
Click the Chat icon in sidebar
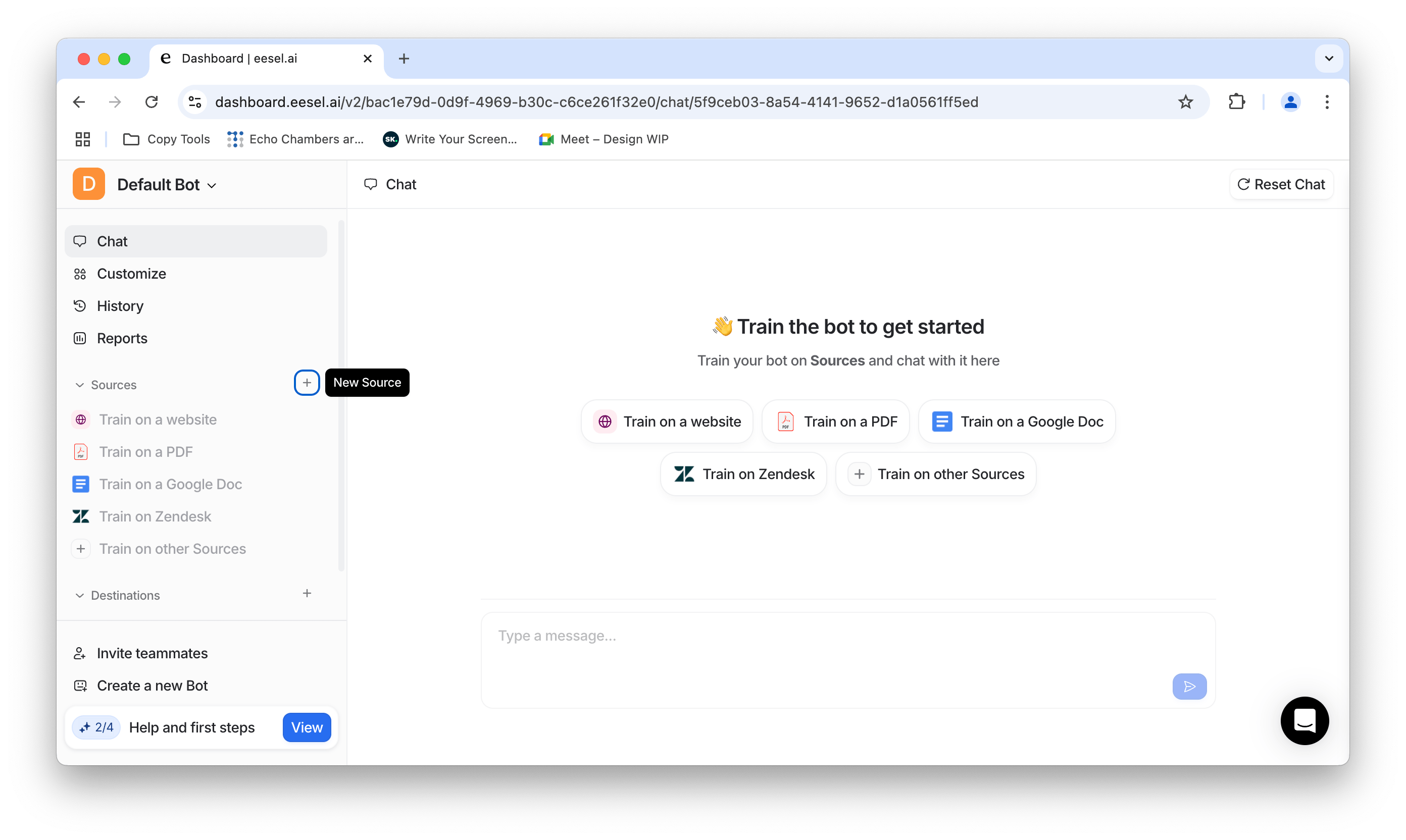81,240
